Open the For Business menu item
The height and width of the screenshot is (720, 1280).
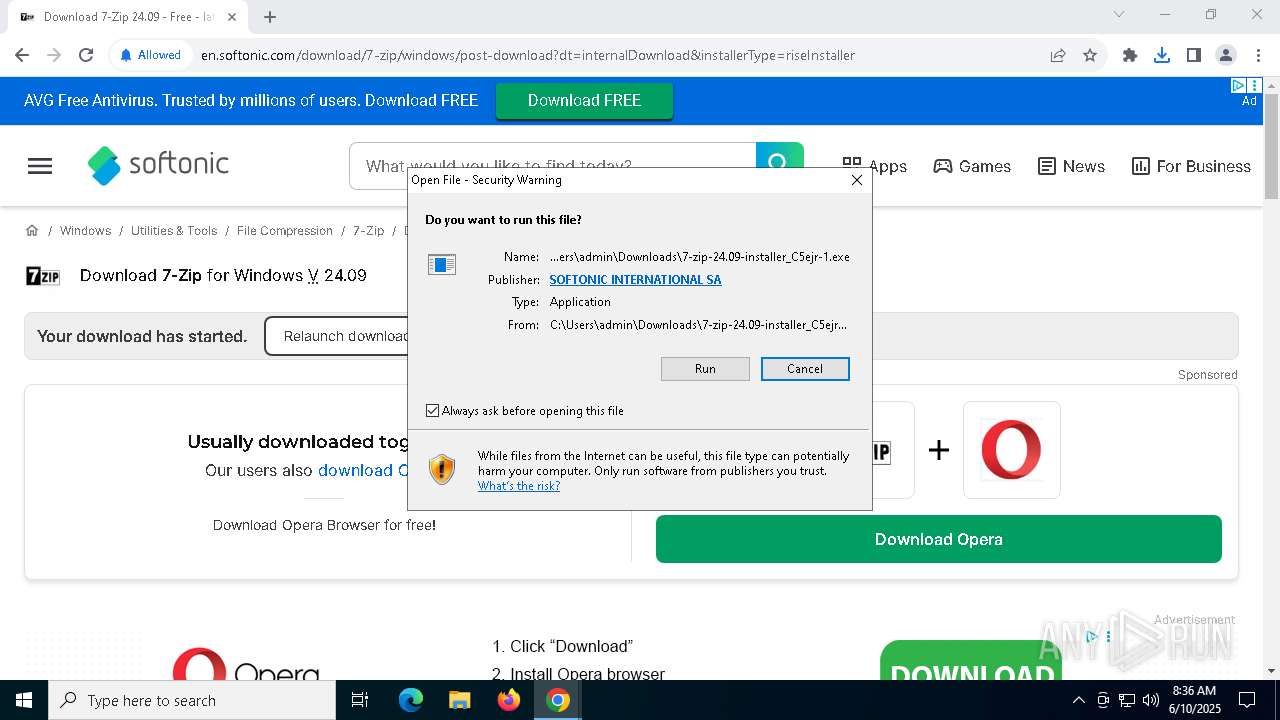(x=1191, y=166)
